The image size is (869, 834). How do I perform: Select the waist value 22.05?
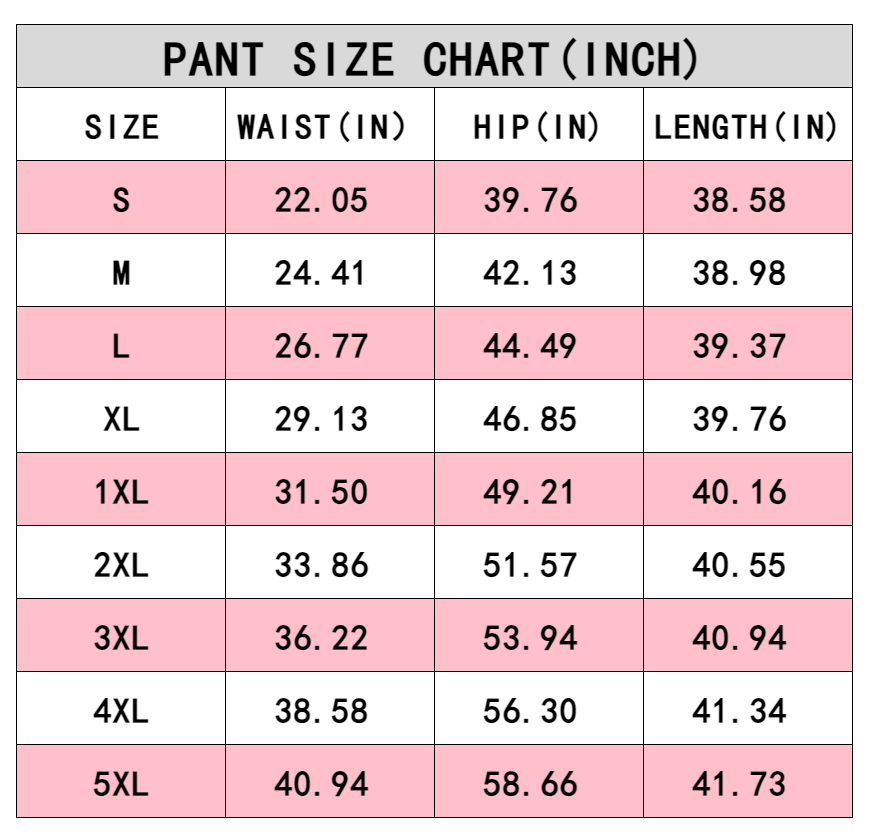pos(321,200)
